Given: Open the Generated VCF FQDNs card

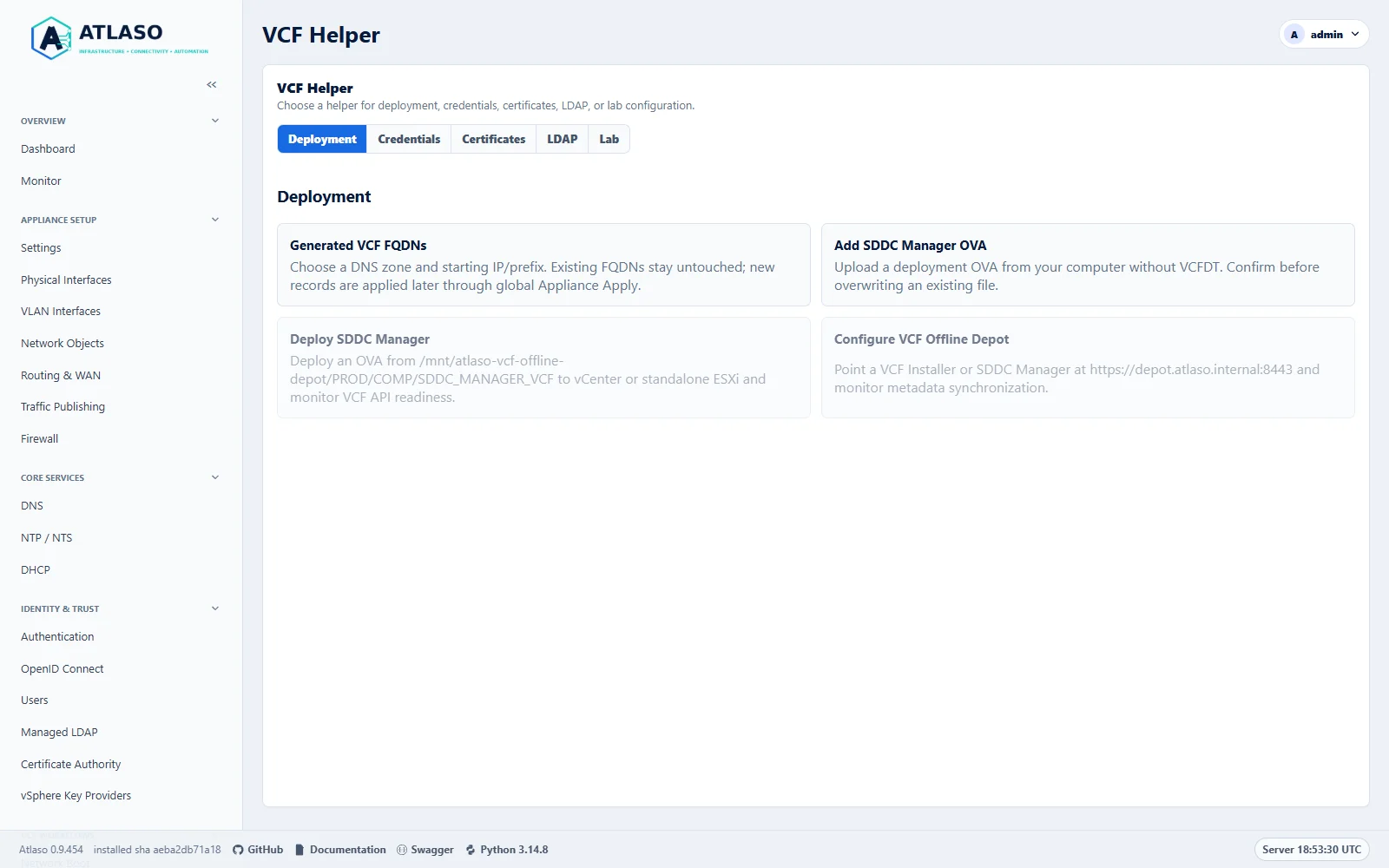Looking at the screenshot, I should click(x=543, y=265).
